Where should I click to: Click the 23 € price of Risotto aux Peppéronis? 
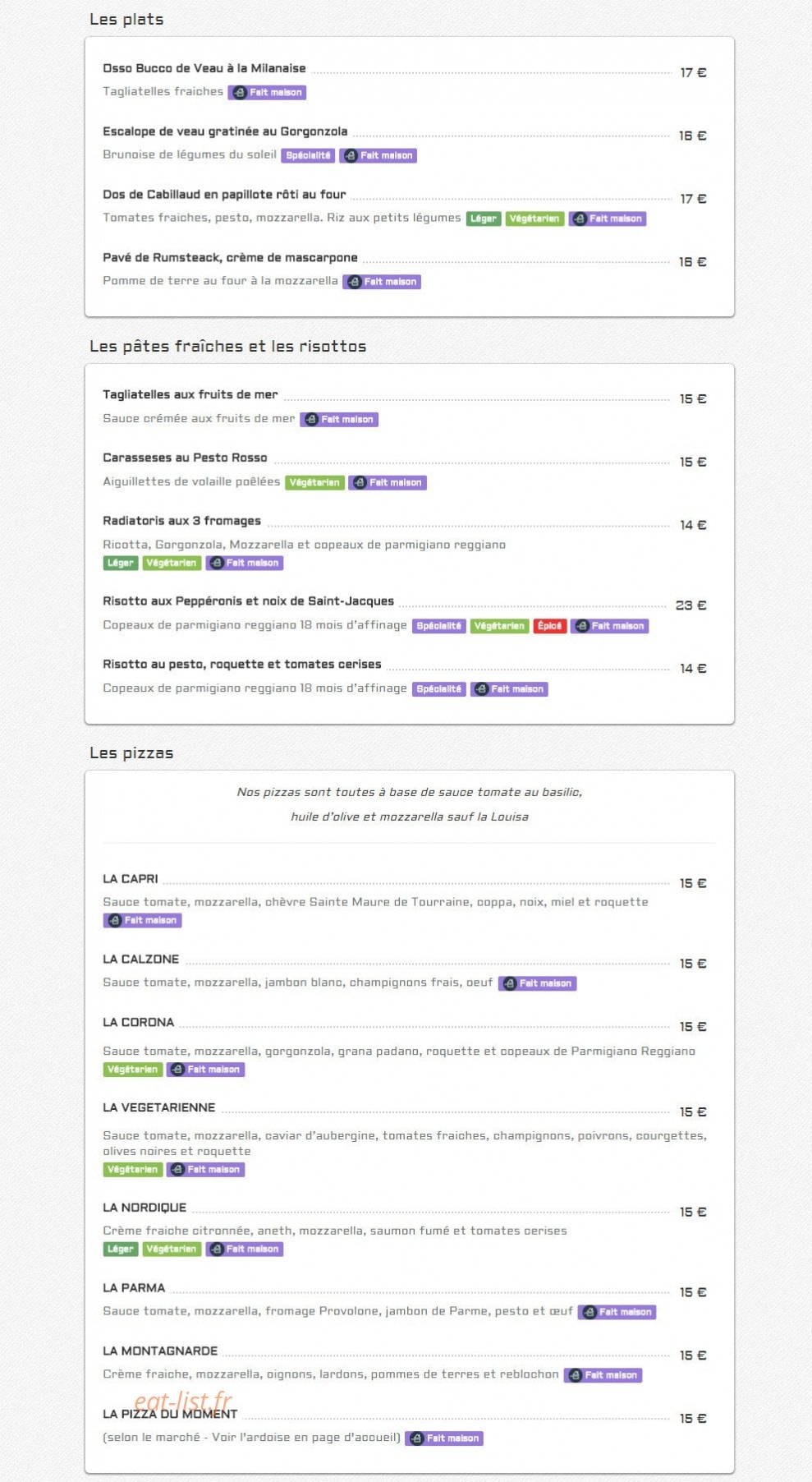pos(691,605)
